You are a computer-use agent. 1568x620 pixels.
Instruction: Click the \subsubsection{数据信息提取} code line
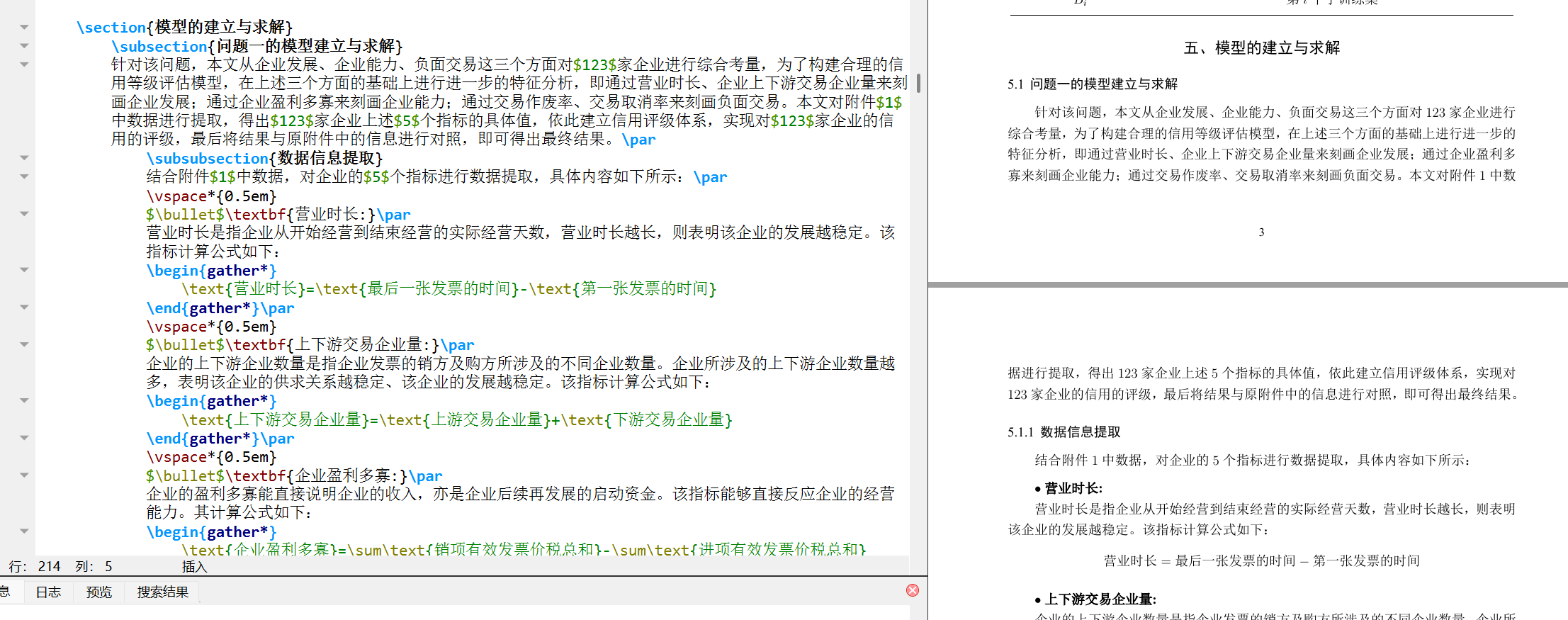[264, 158]
